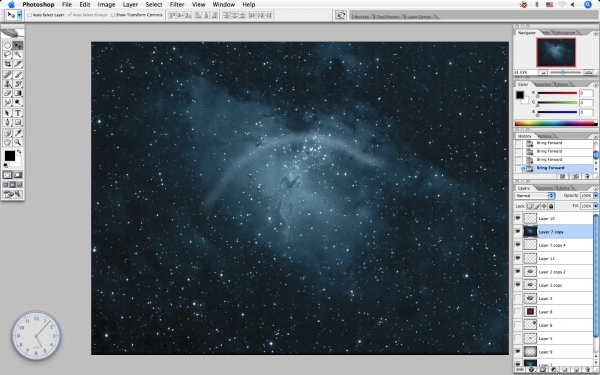Select the Healing Brush tool
The height and width of the screenshot is (375, 600).
point(7,75)
